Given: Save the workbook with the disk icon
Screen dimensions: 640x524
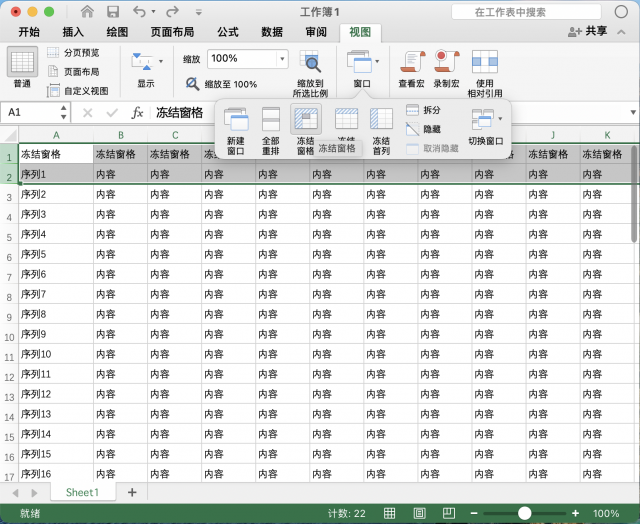Looking at the screenshot, I should tap(113, 12).
